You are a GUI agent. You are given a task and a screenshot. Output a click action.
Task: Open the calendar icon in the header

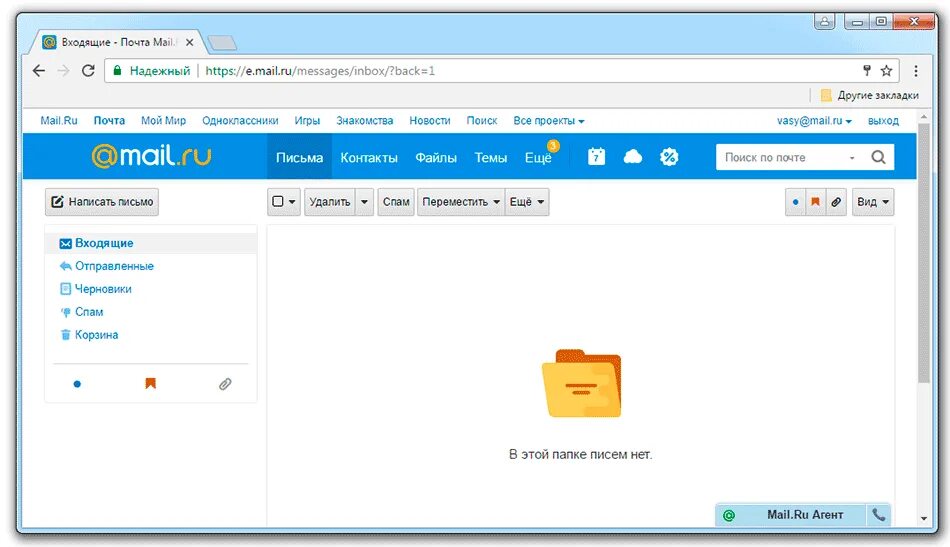point(596,157)
